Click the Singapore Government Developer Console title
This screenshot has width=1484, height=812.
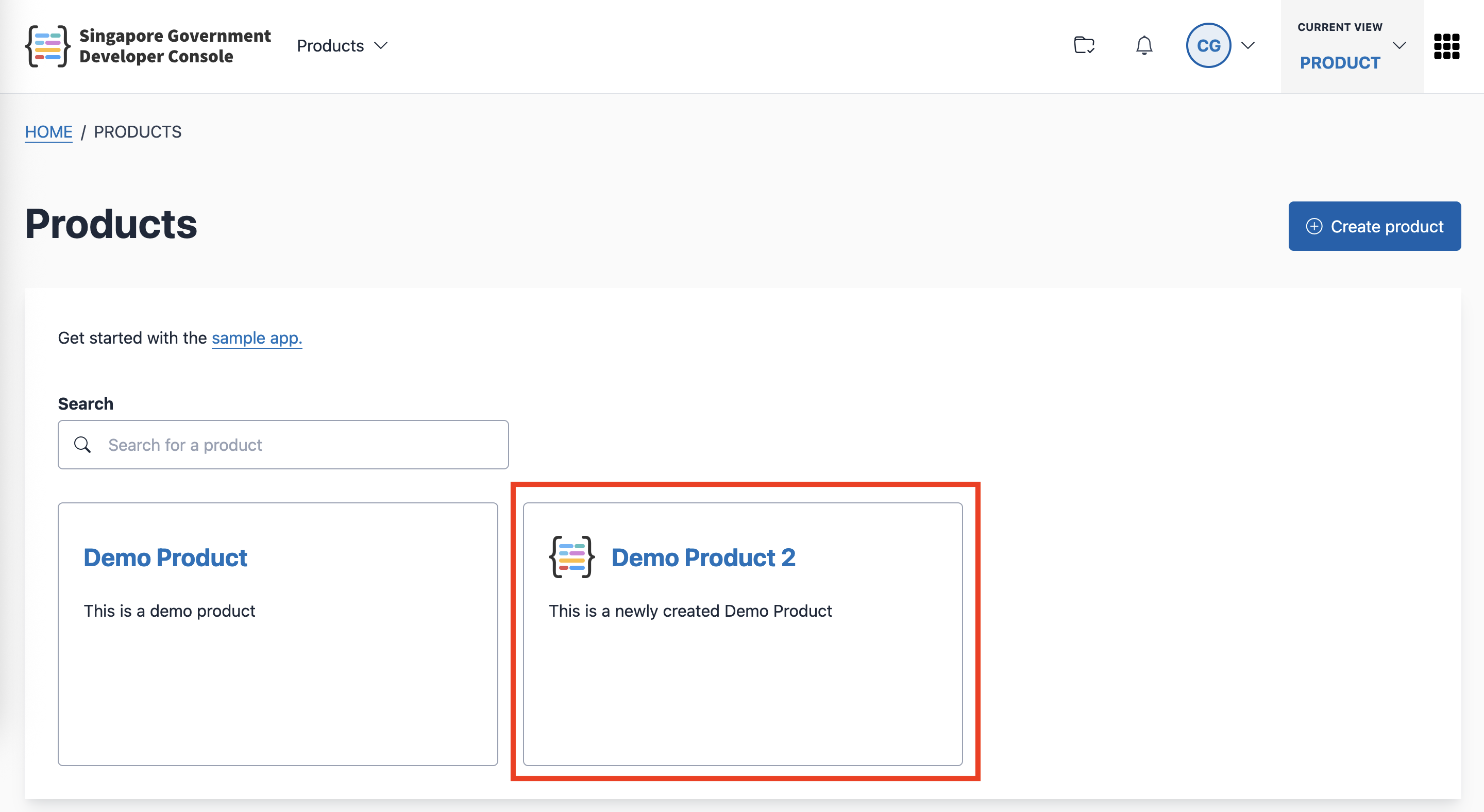[x=175, y=46]
